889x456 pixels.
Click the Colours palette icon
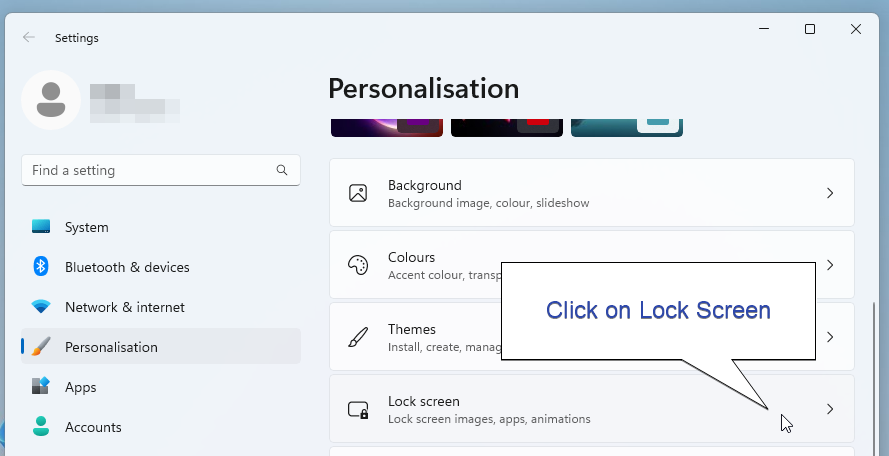(358, 265)
